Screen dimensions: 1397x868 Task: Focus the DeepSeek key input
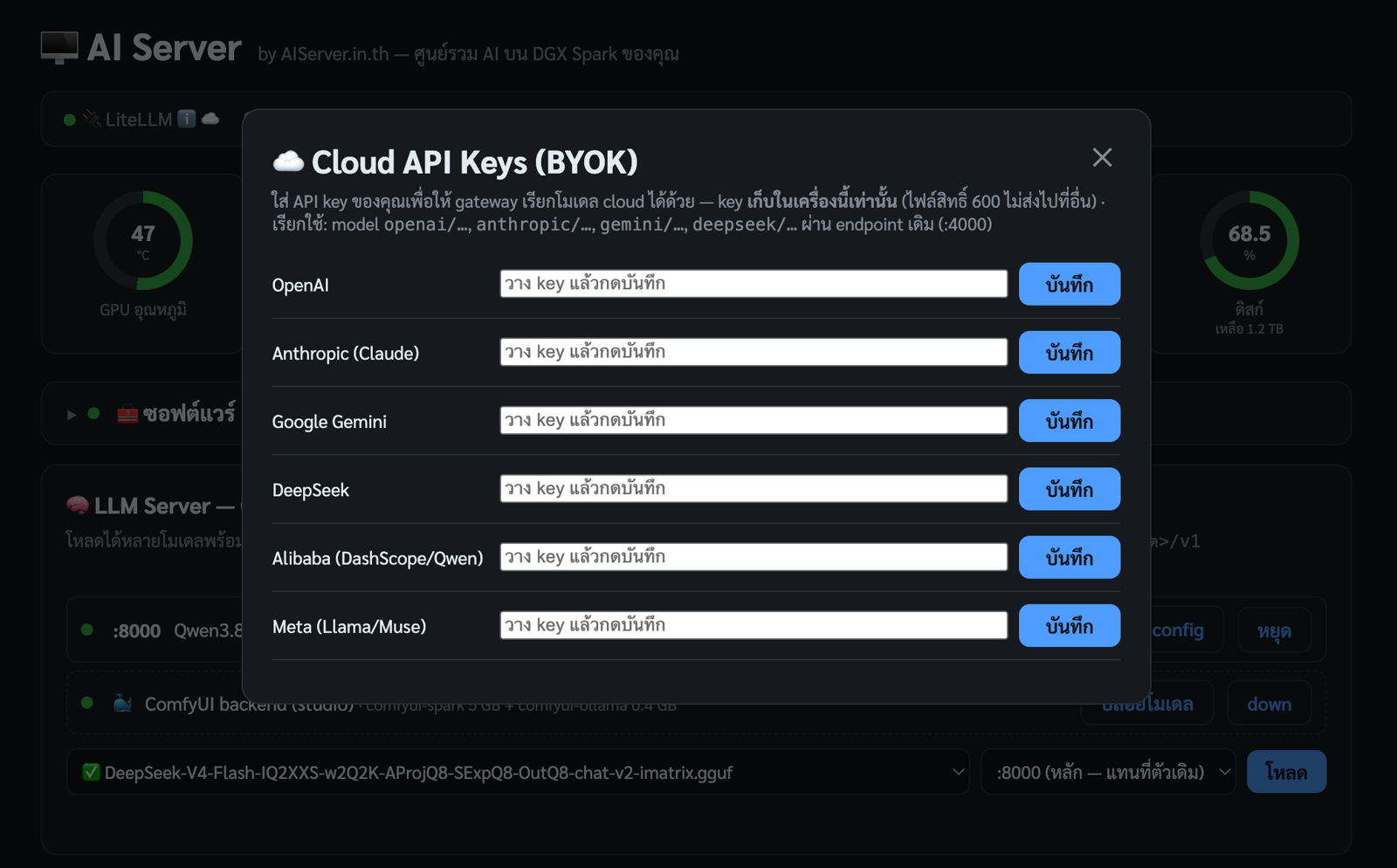tap(754, 488)
